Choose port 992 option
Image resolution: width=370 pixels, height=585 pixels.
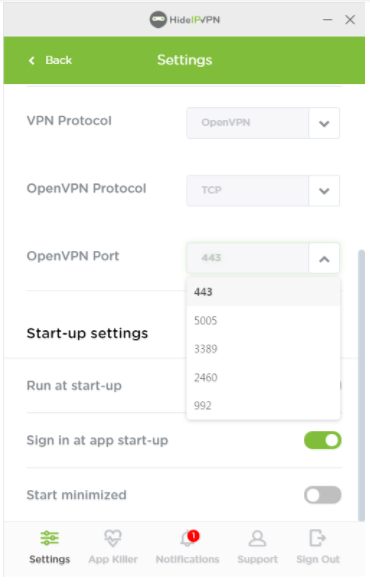tap(263, 406)
